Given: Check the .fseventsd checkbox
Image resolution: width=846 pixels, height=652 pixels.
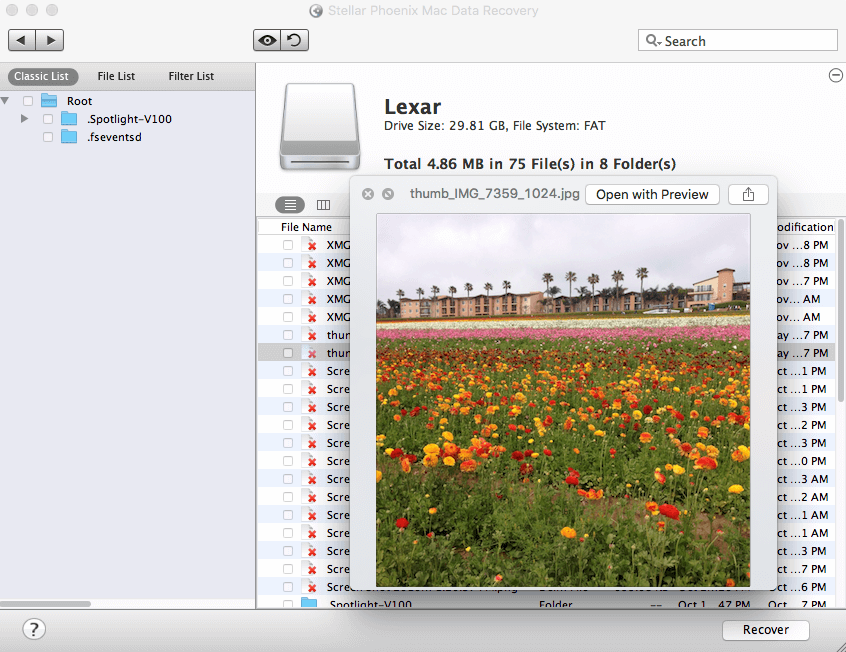Looking at the screenshot, I should (48, 137).
